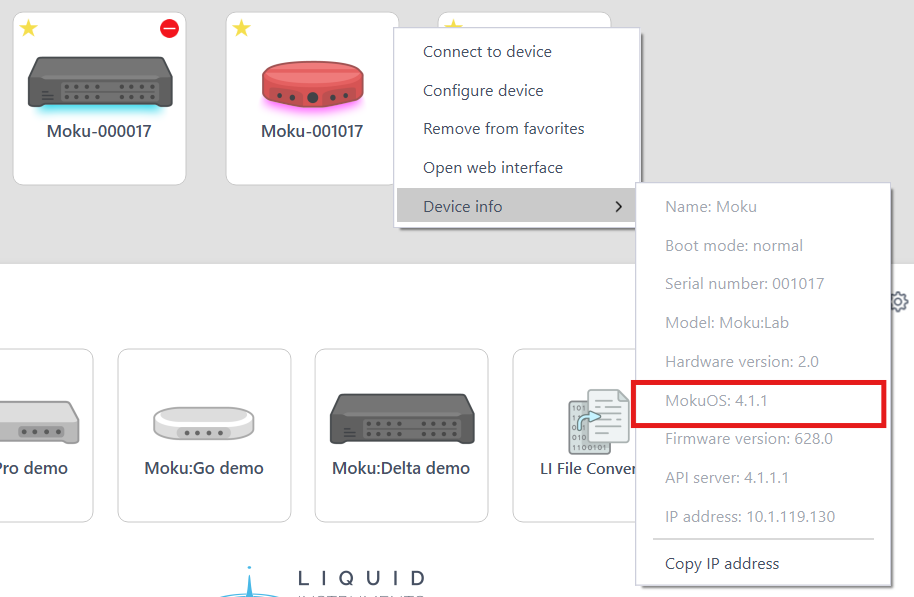Open the LI File Converter icon
914x597 pixels.
pos(599,422)
